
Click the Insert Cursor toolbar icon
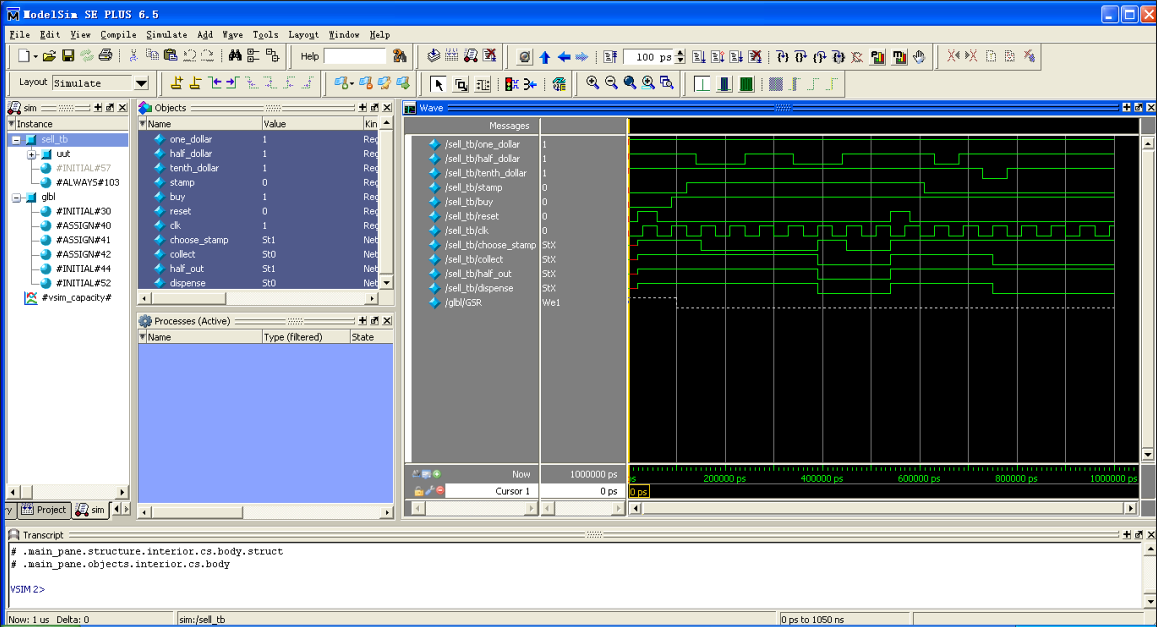[177, 83]
